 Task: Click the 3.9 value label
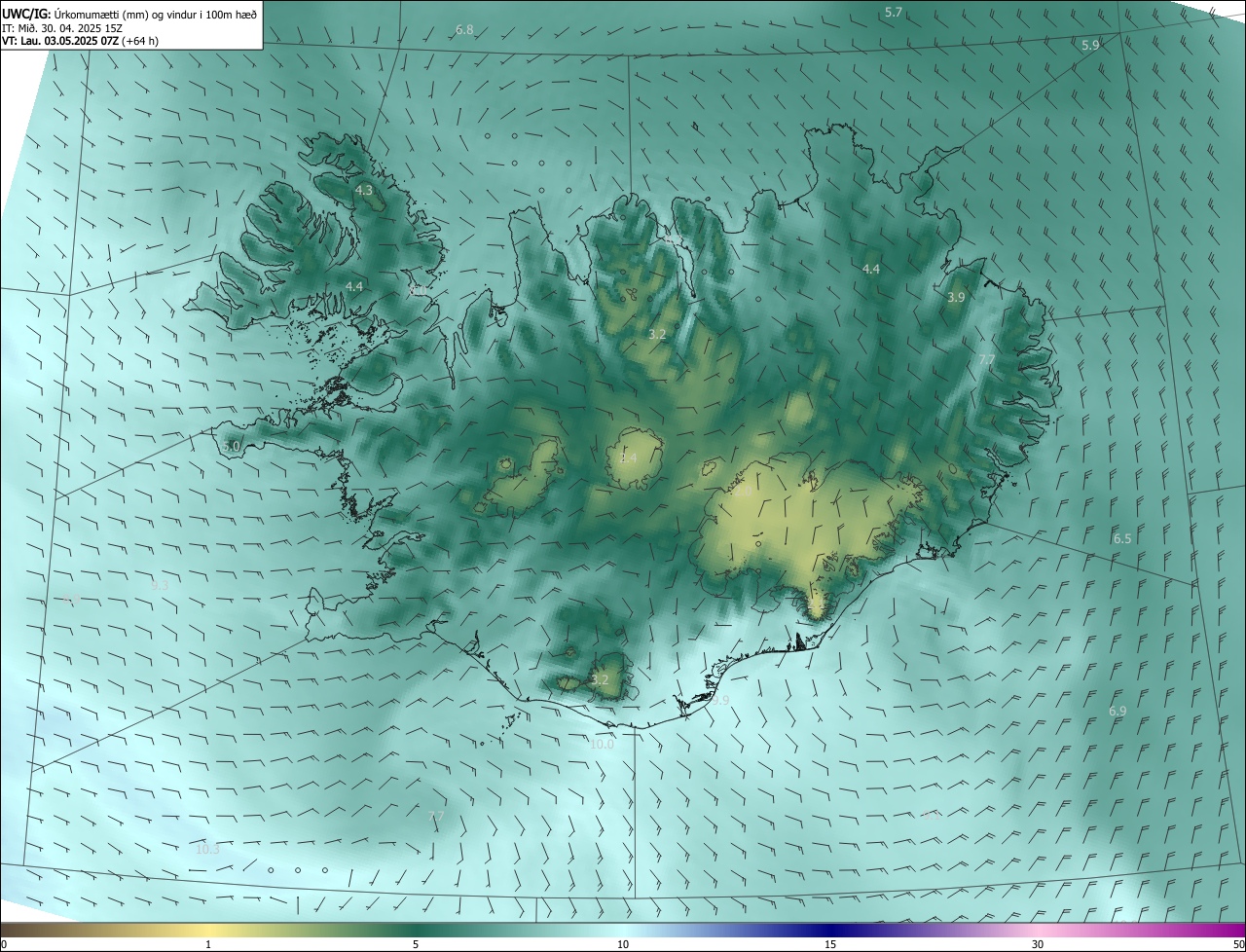tap(956, 298)
